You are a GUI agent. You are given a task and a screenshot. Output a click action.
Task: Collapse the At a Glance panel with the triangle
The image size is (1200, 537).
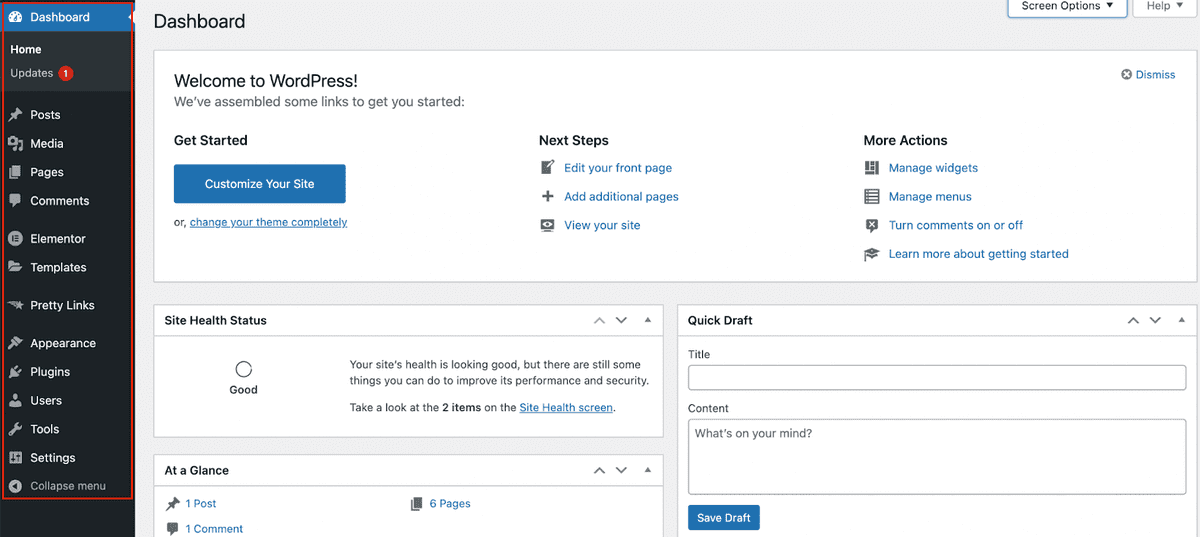tap(647, 470)
